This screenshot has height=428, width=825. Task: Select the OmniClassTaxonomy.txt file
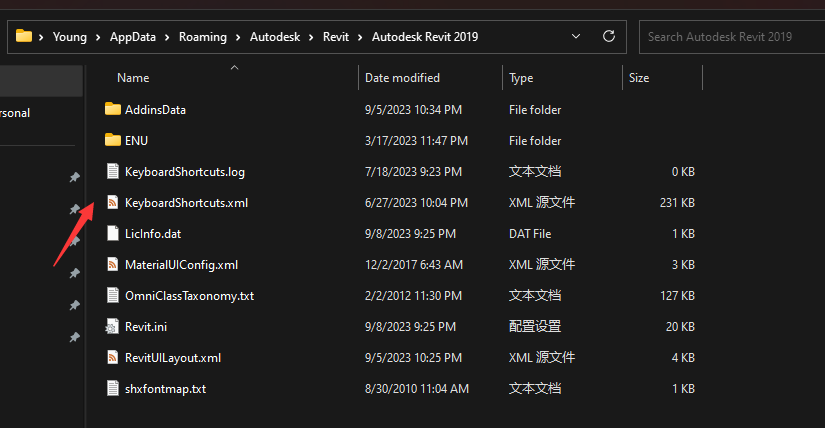coord(189,295)
